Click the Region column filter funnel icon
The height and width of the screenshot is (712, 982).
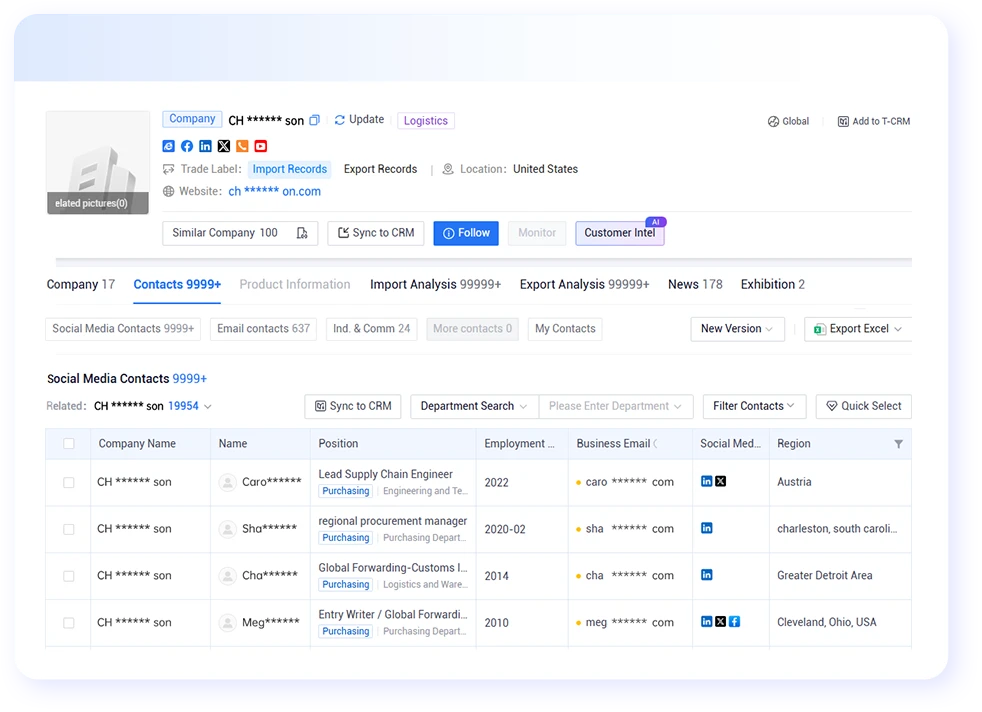898,444
